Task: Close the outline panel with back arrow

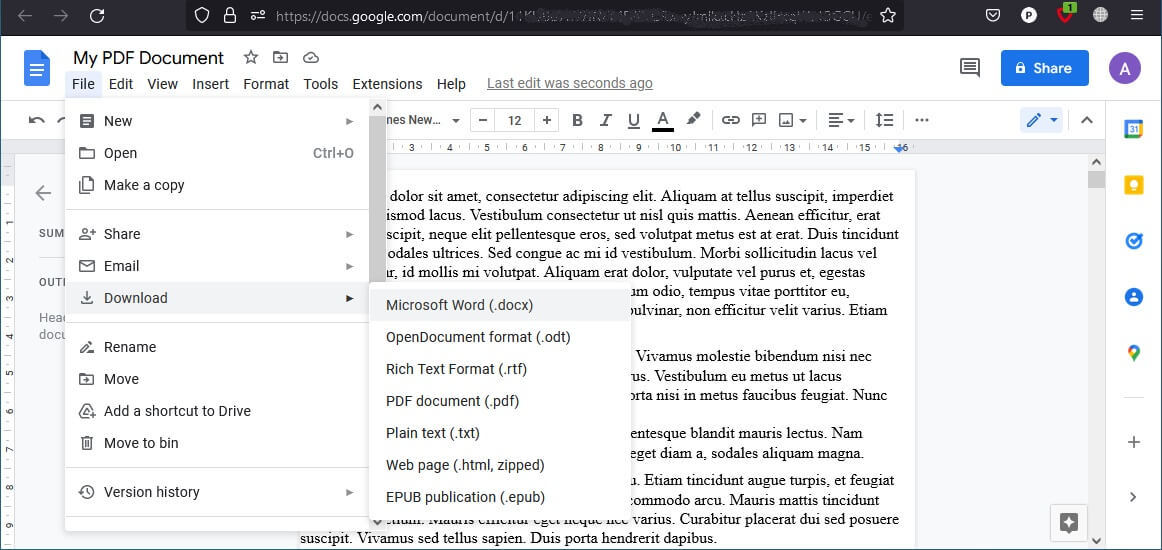Action: (x=43, y=193)
